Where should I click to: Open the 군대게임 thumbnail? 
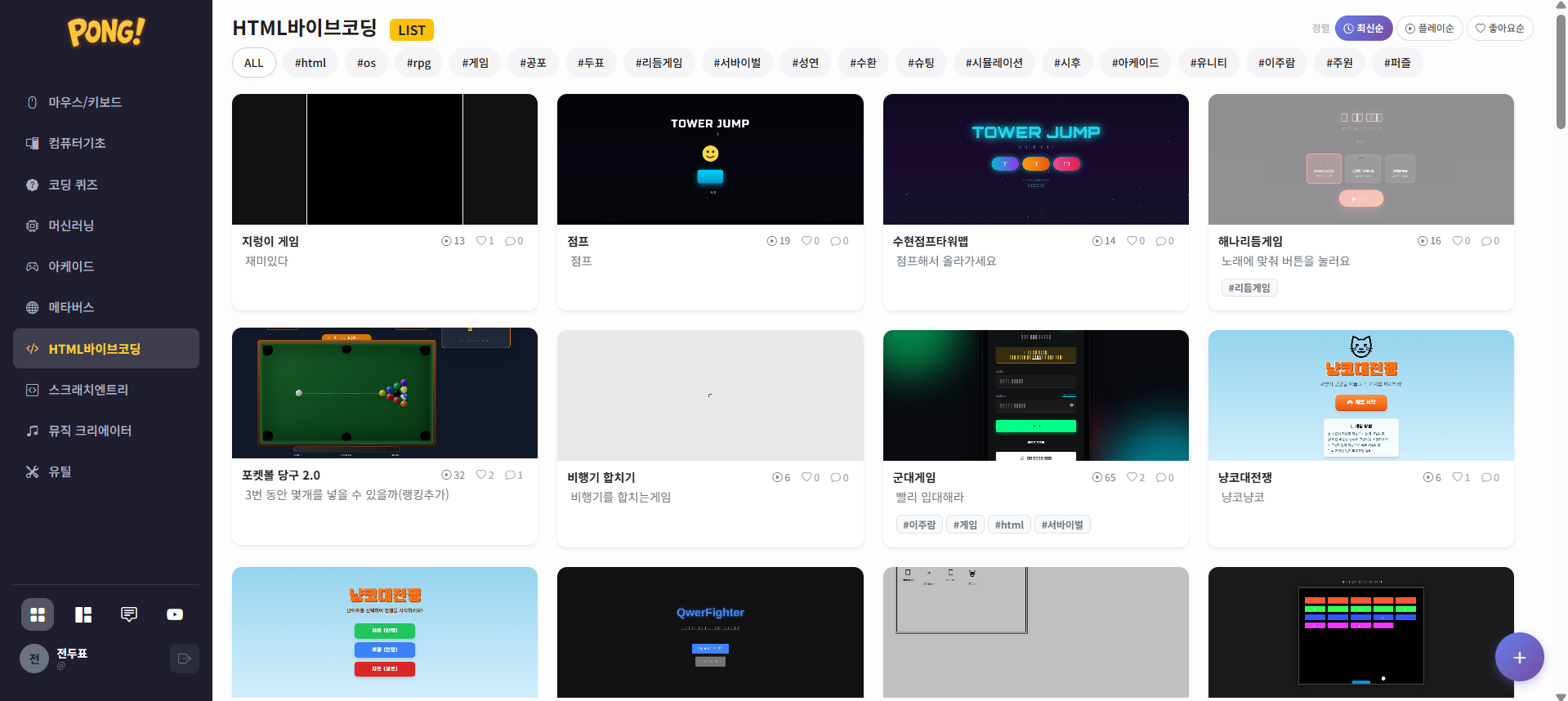tap(1036, 395)
